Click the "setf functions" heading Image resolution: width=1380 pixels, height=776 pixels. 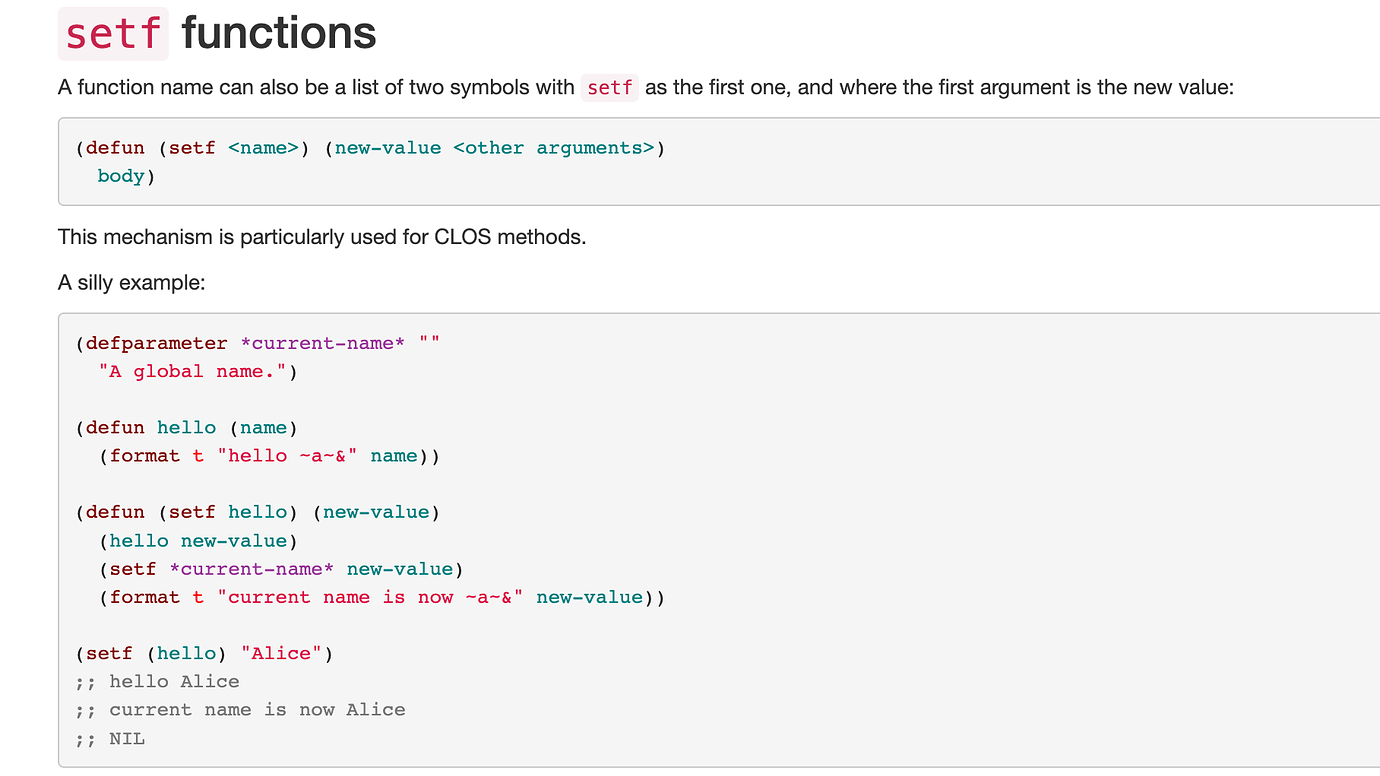[217, 33]
